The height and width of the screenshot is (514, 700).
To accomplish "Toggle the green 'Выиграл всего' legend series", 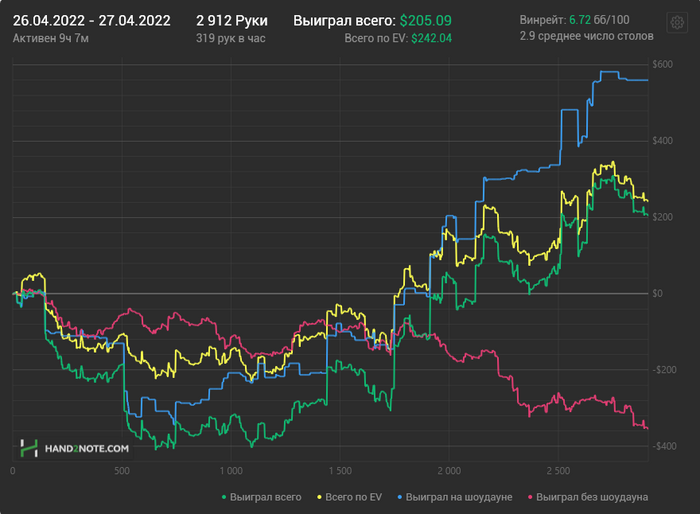I will (x=262, y=497).
